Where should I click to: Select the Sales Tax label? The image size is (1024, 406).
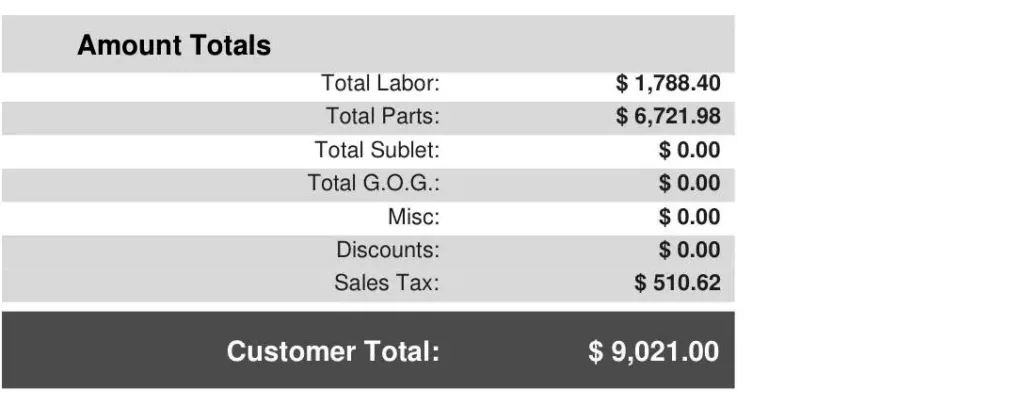[387, 283]
